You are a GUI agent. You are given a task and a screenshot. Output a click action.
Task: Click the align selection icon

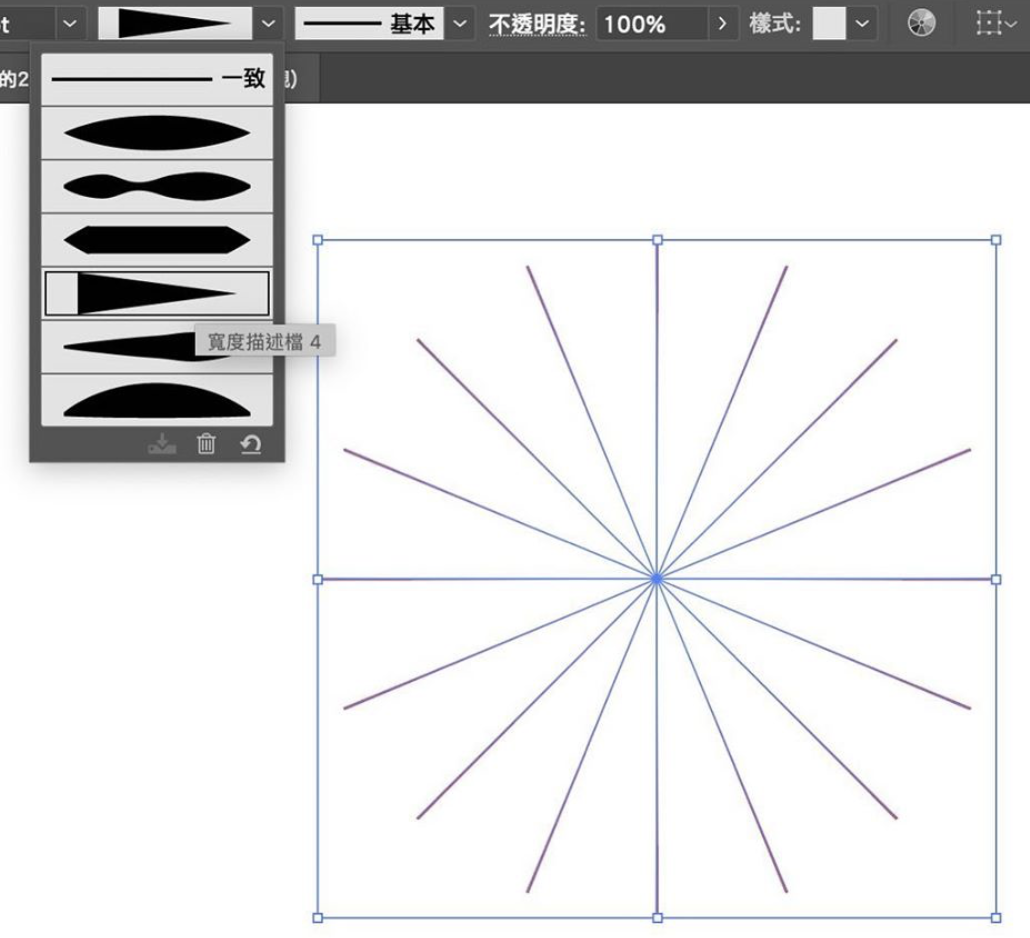(x=989, y=24)
